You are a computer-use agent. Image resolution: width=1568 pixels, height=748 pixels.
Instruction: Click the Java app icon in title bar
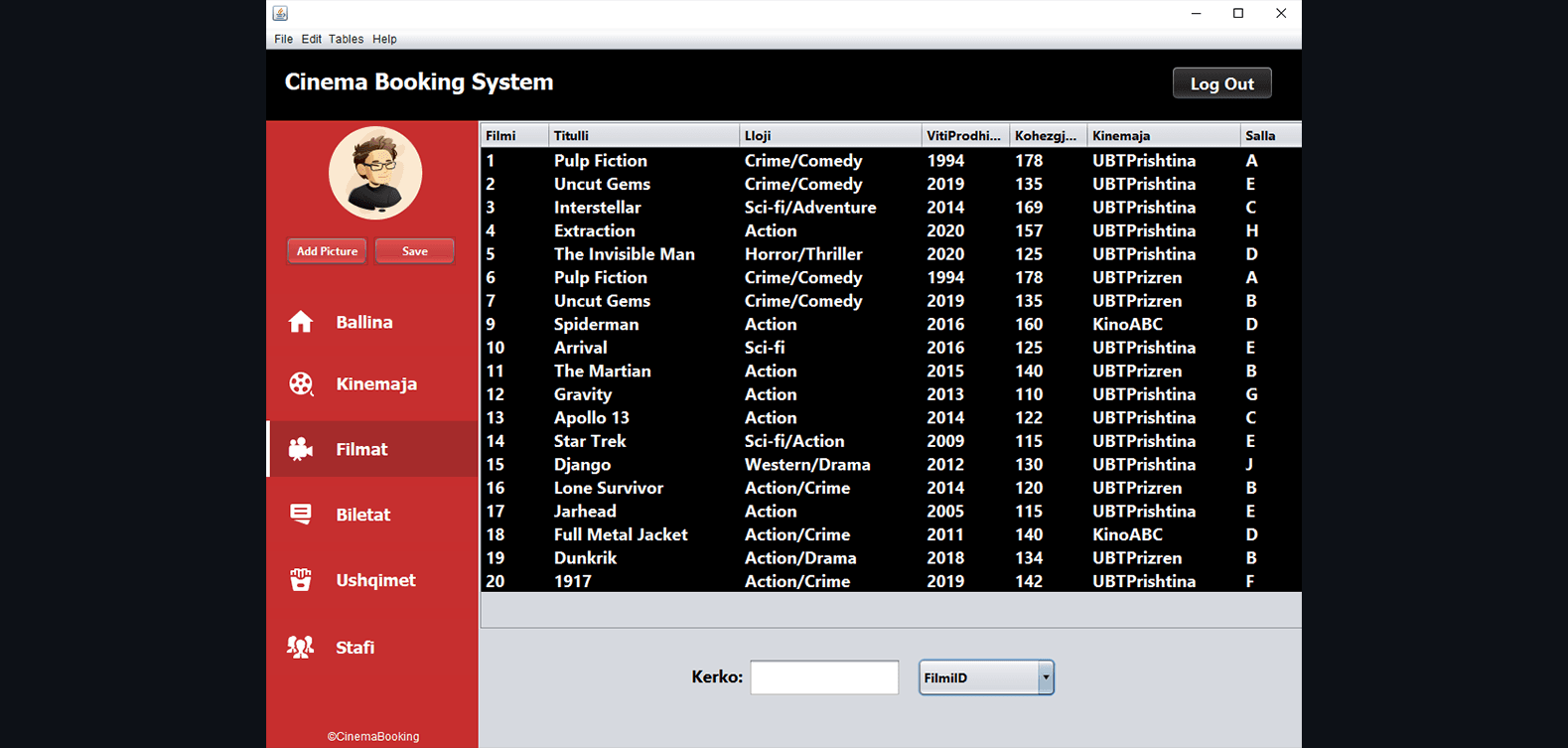pyautogui.click(x=280, y=13)
